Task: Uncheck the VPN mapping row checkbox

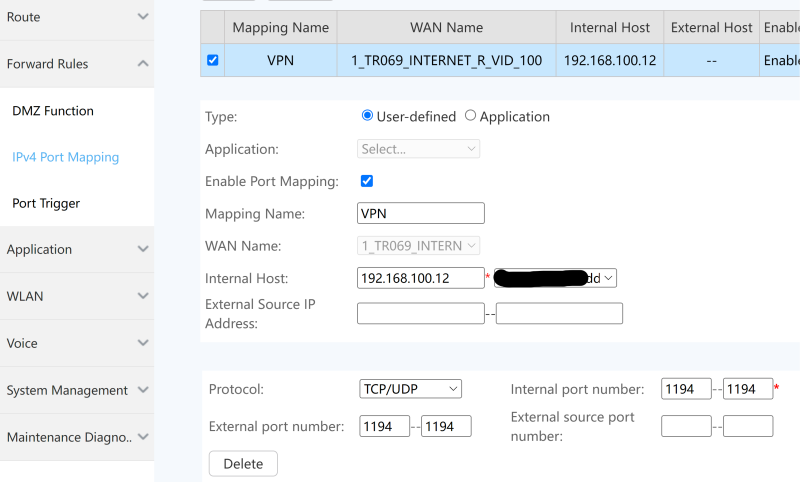Action: click(212, 60)
